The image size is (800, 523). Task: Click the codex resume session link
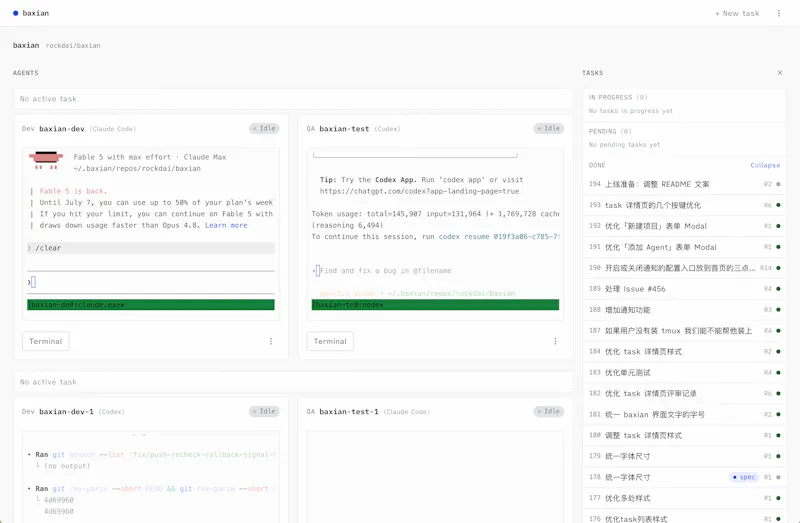pyautogui.click(x=499, y=237)
